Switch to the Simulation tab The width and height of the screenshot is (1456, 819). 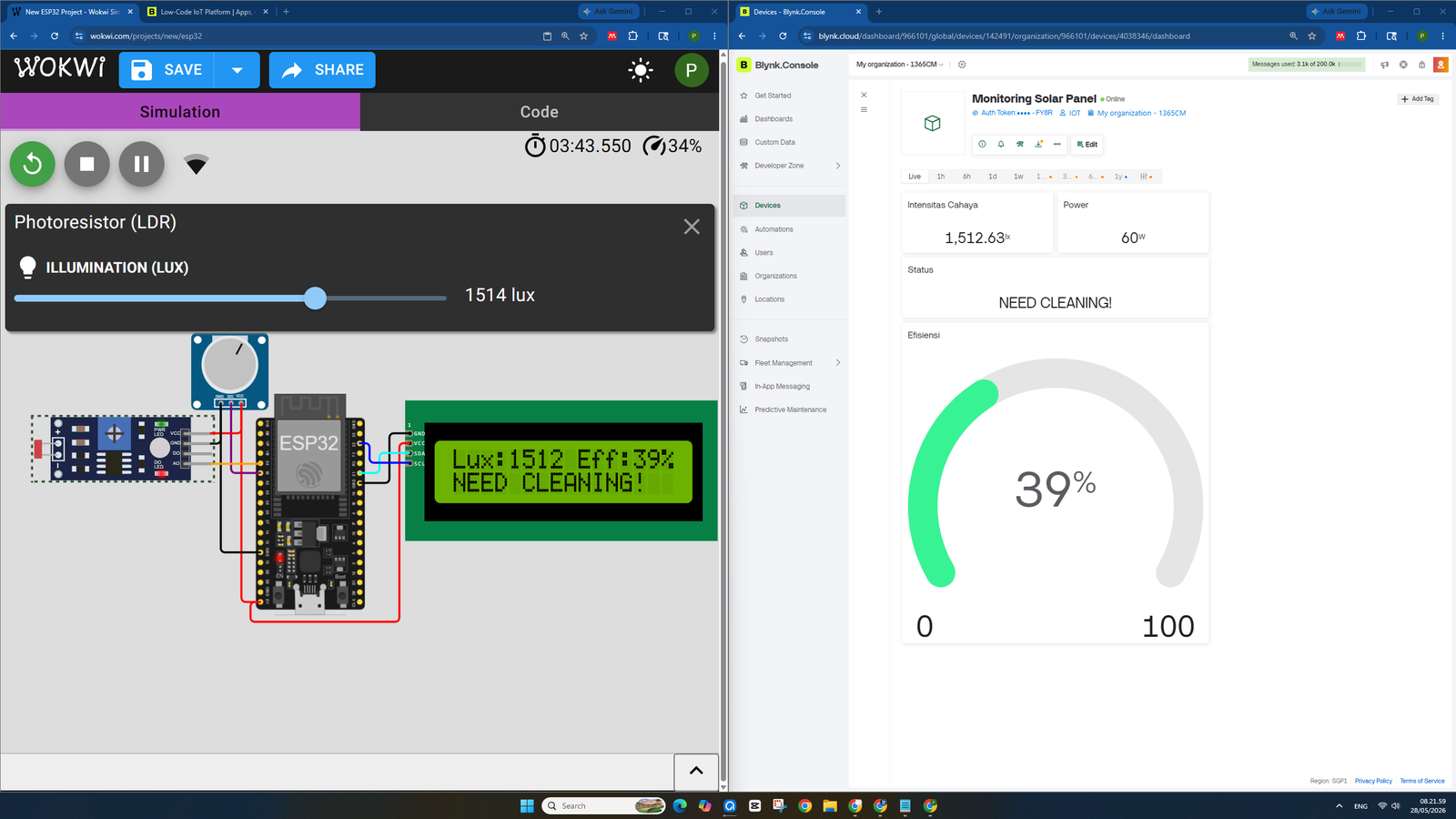pos(180,112)
